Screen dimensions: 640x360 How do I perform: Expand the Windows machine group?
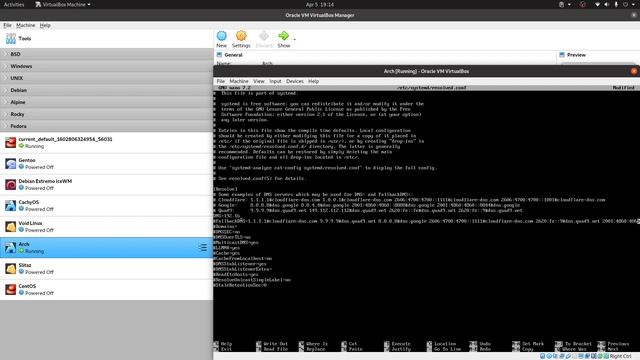click(106, 66)
